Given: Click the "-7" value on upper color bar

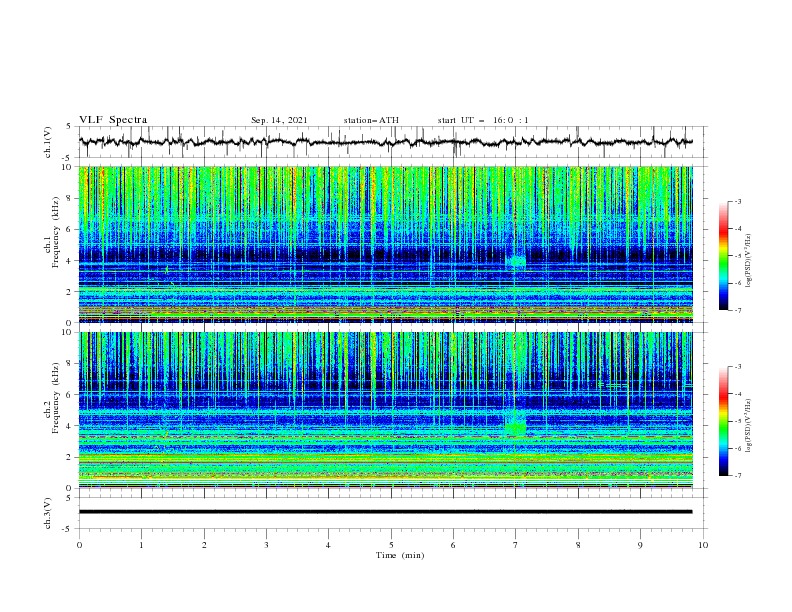Looking at the screenshot, I should point(738,310).
